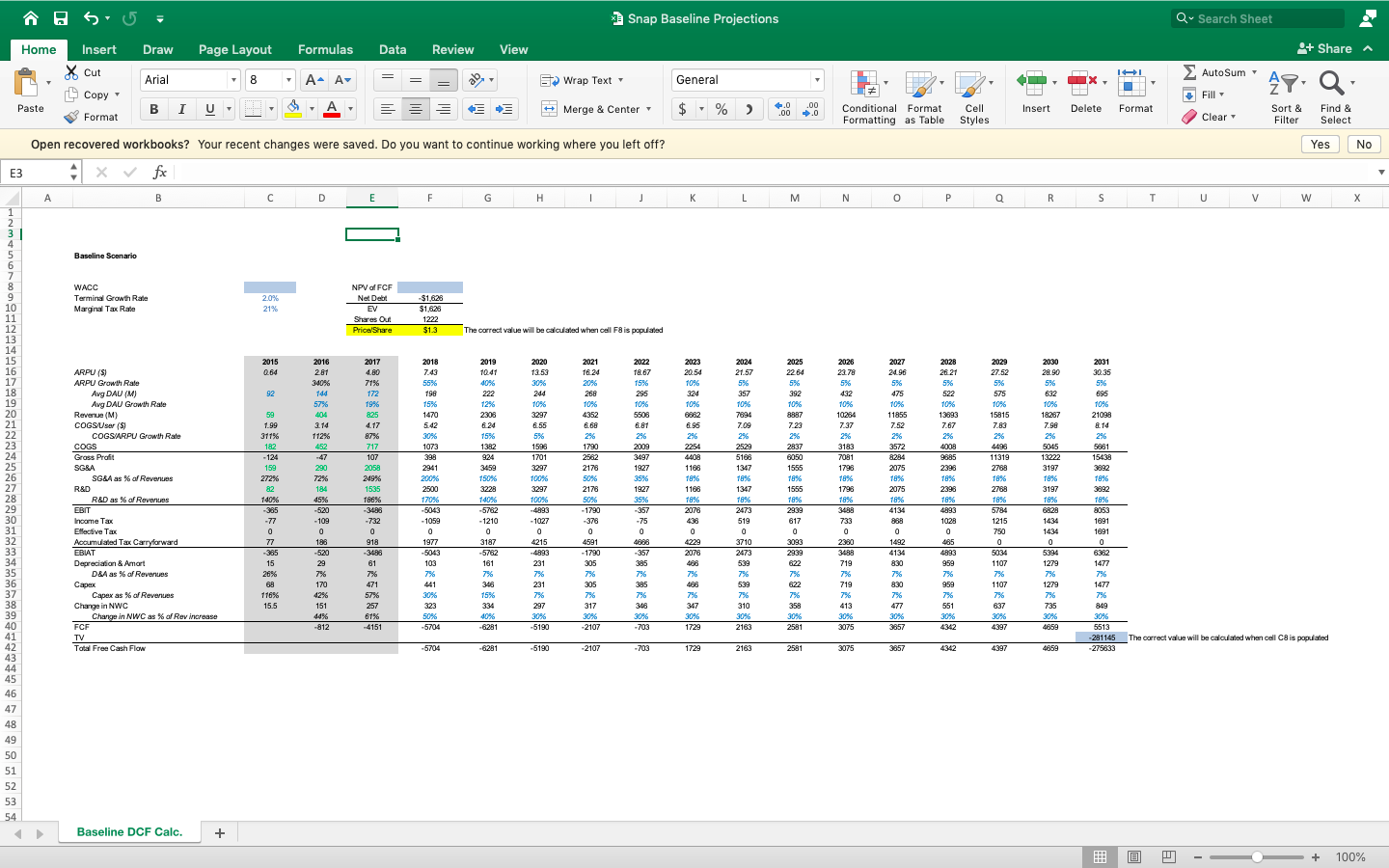Open Conditional Formatting
Viewport: 1389px width, 868px height.
tap(869, 96)
